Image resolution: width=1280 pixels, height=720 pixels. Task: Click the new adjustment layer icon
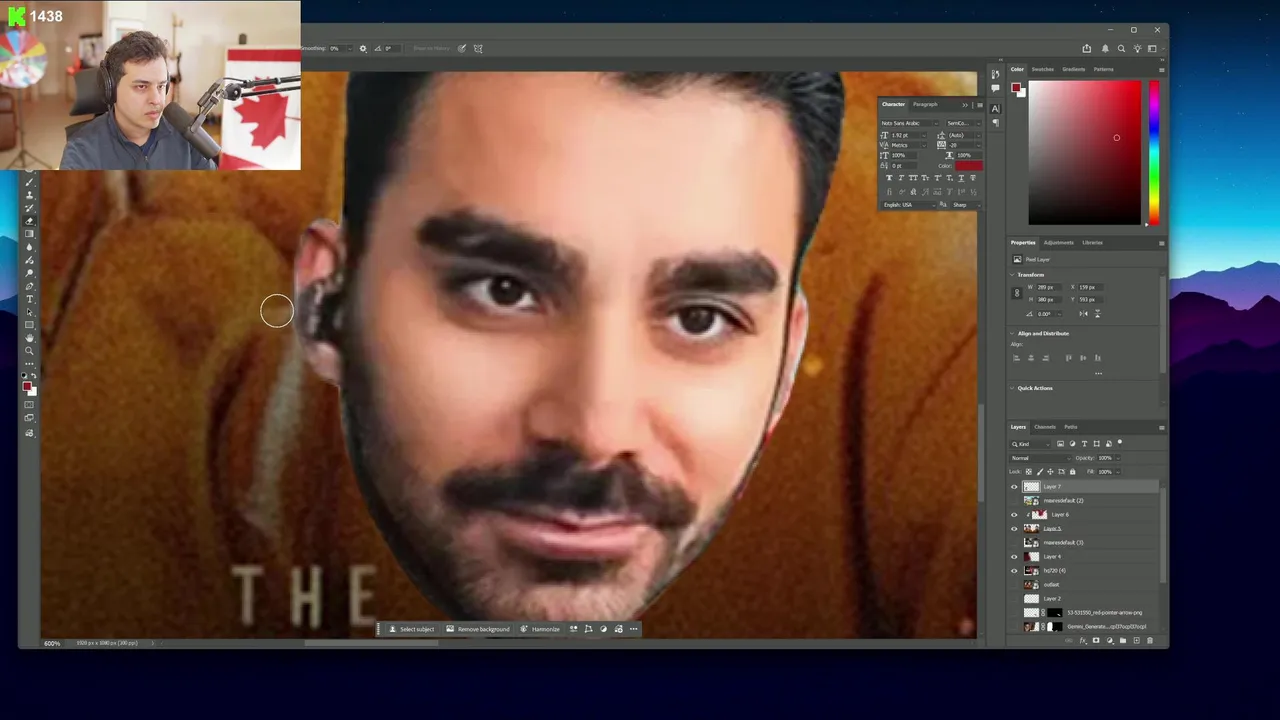[x=1110, y=640]
